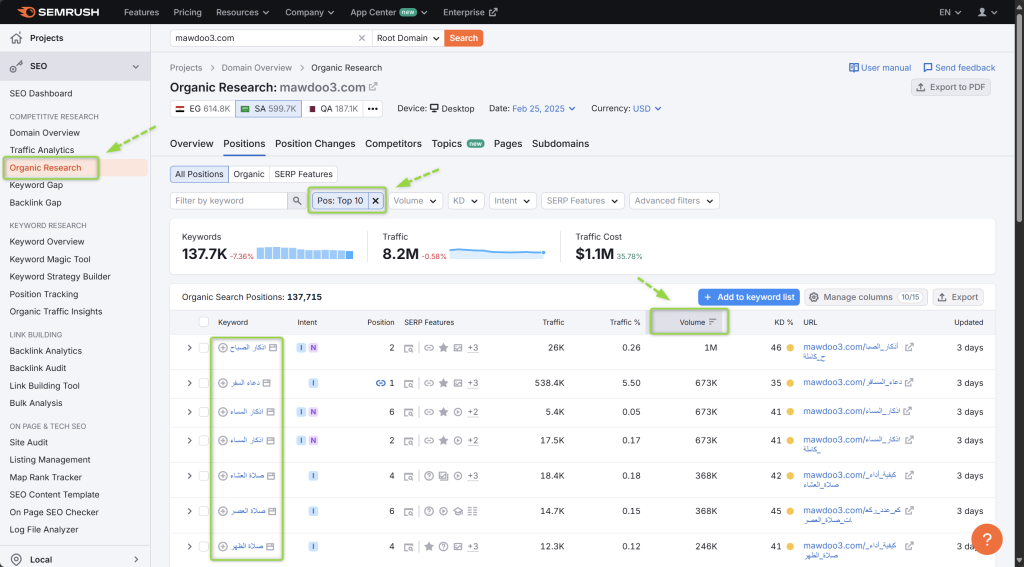Viewport: 1024px width, 567px height.
Task: Click Add to keyword list button
Action: pyautogui.click(x=749, y=297)
